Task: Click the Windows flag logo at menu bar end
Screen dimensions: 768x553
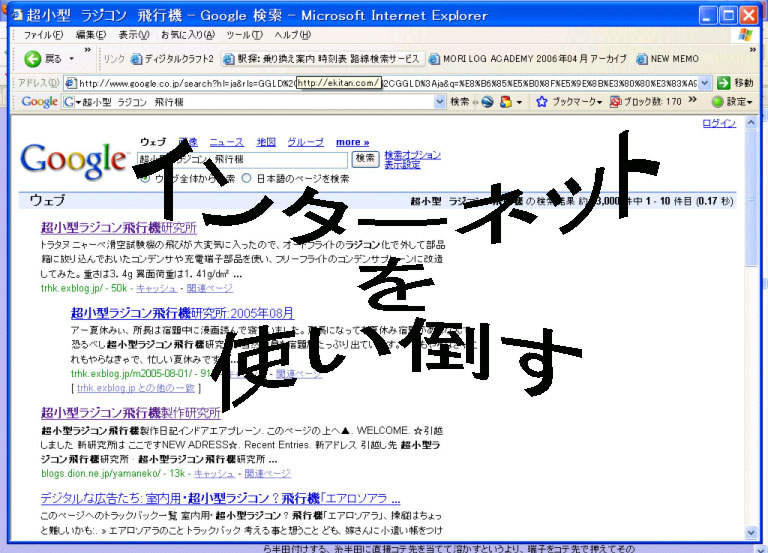Action: click(x=745, y=35)
